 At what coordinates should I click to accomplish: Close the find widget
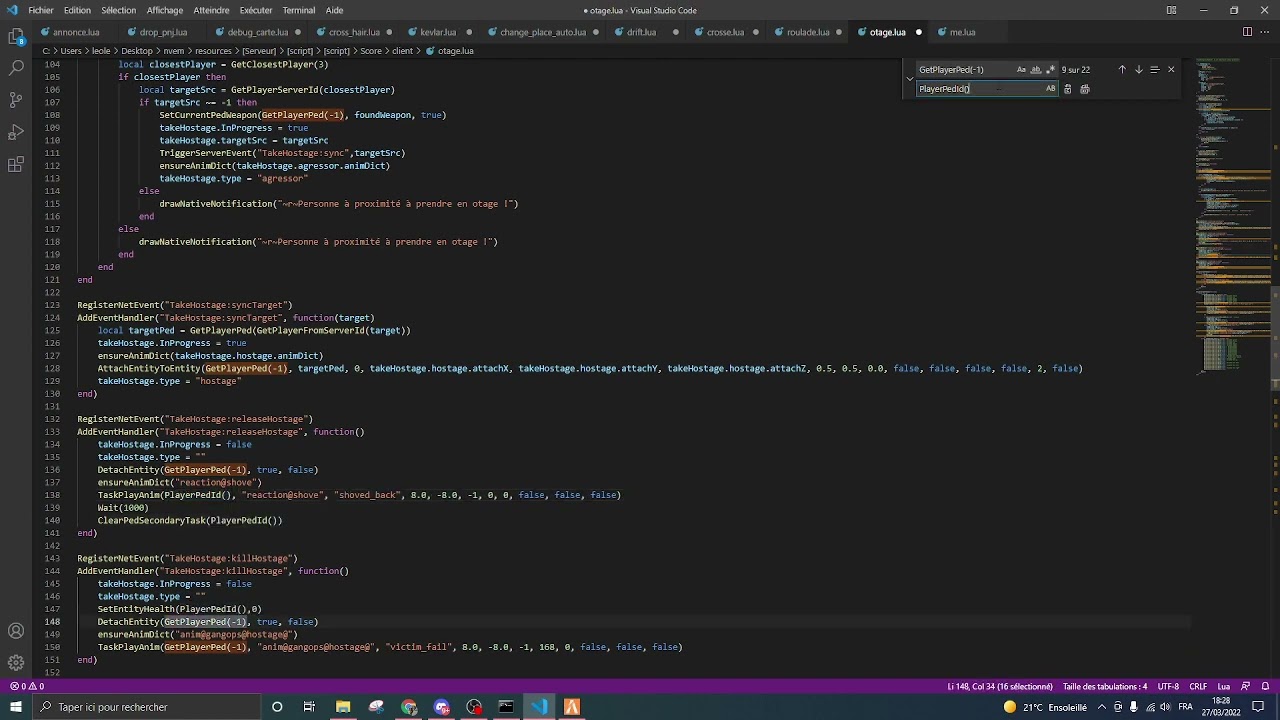click(x=1171, y=70)
